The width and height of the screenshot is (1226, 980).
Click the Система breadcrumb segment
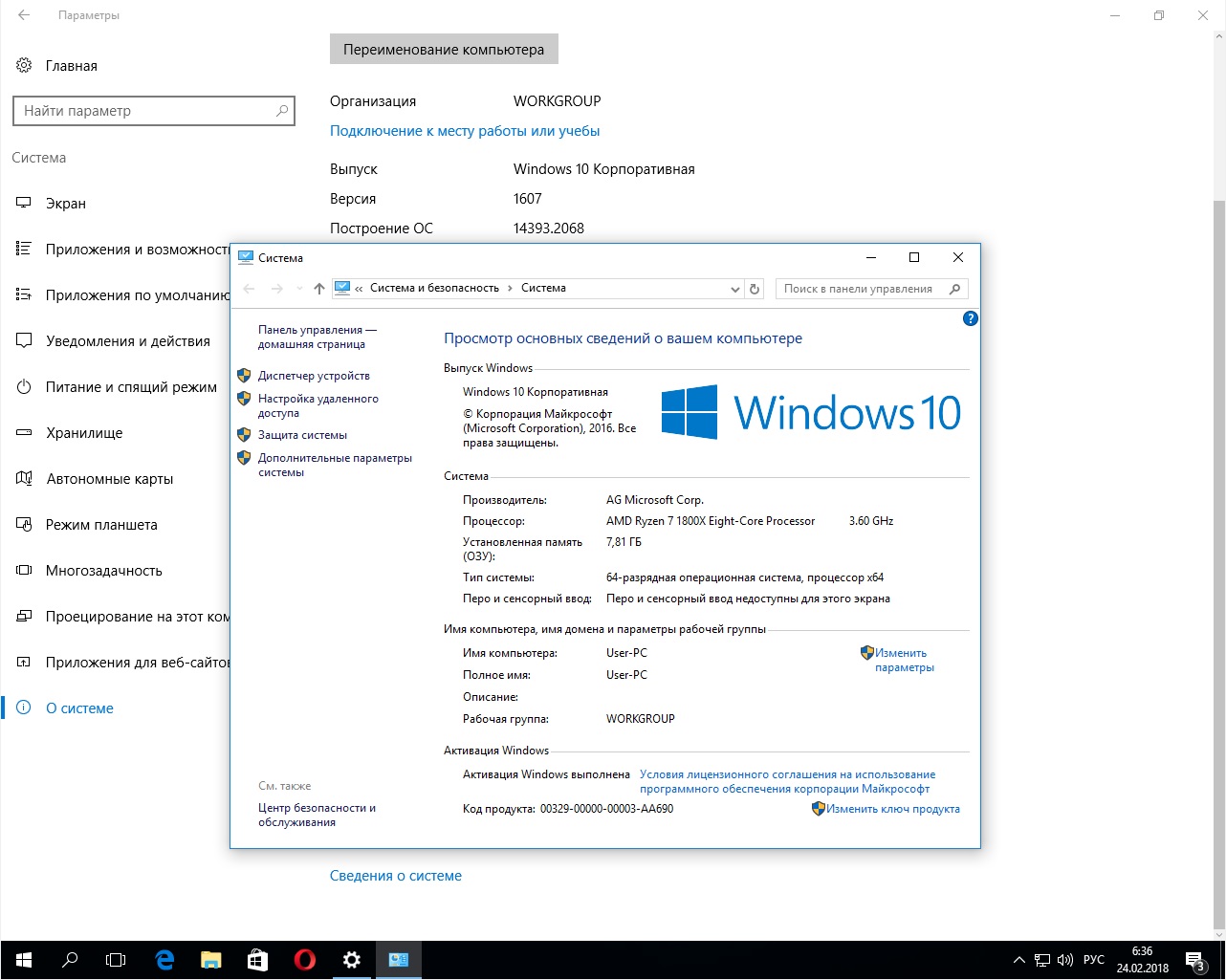pyautogui.click(x=543, y=288)
